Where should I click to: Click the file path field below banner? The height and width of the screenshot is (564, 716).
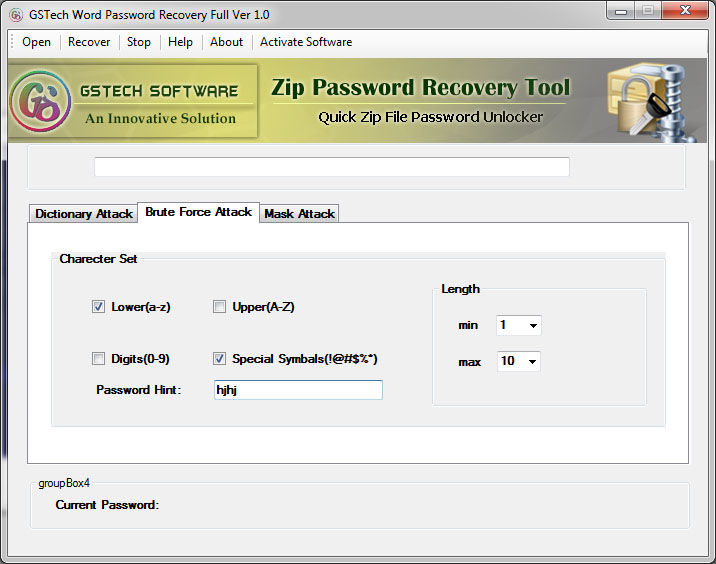[x=331, y=167]
